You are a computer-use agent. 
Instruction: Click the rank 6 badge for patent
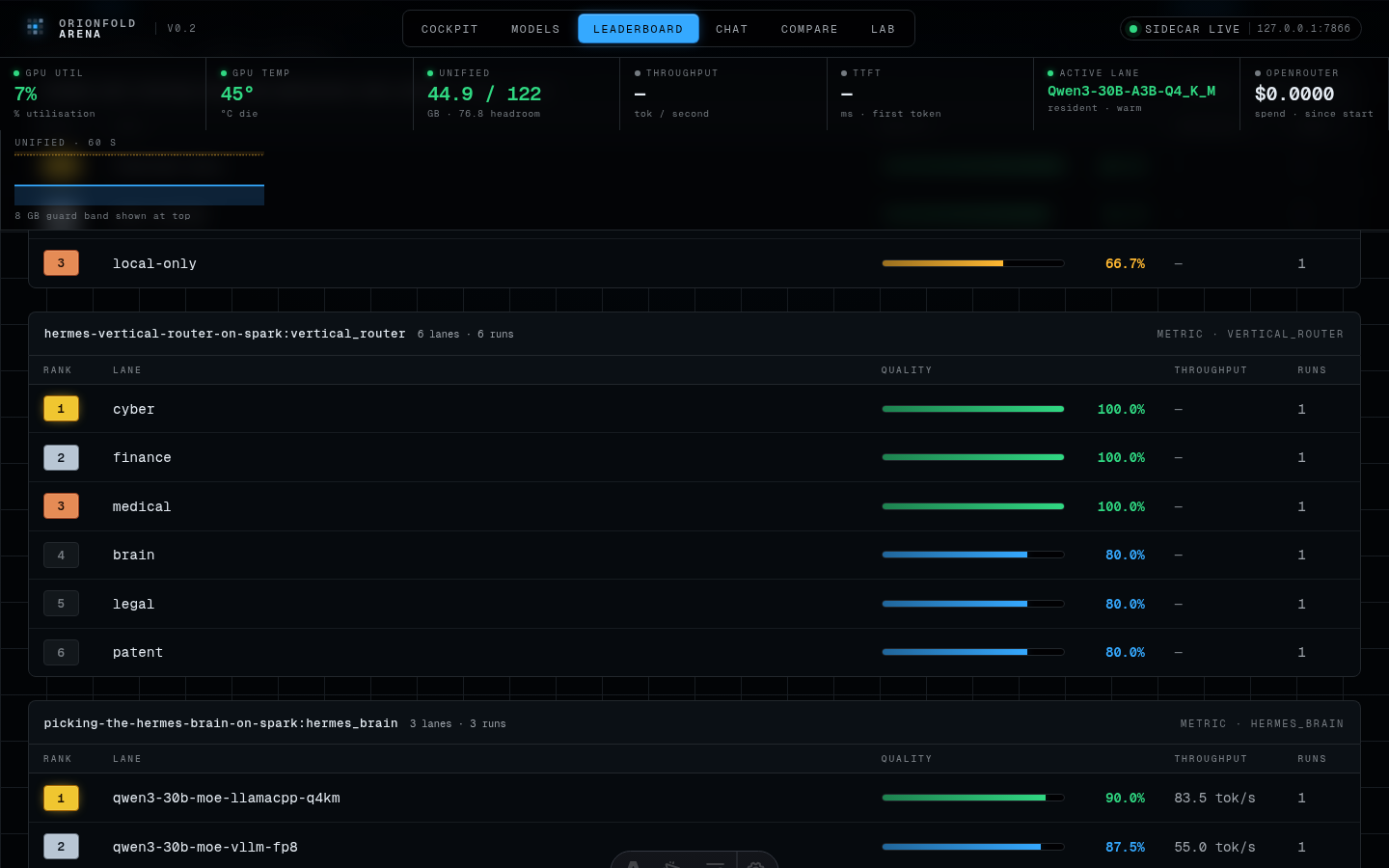(x=61, y=652)
